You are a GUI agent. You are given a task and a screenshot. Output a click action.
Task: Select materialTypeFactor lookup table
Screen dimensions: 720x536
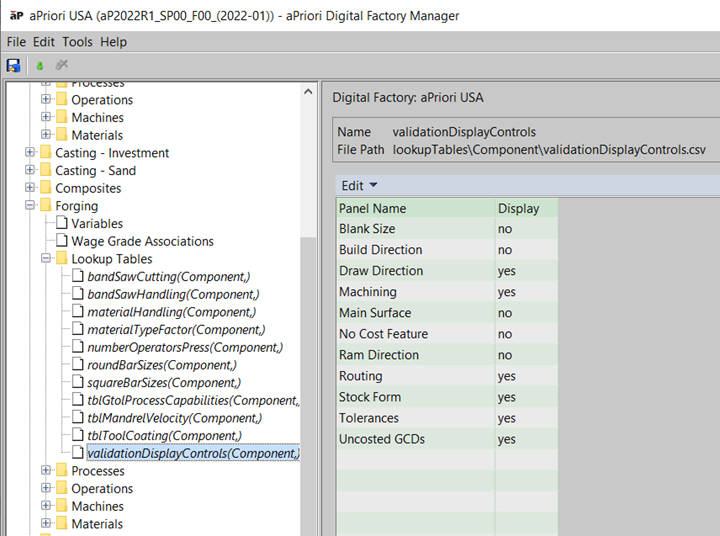coord(176,330)
